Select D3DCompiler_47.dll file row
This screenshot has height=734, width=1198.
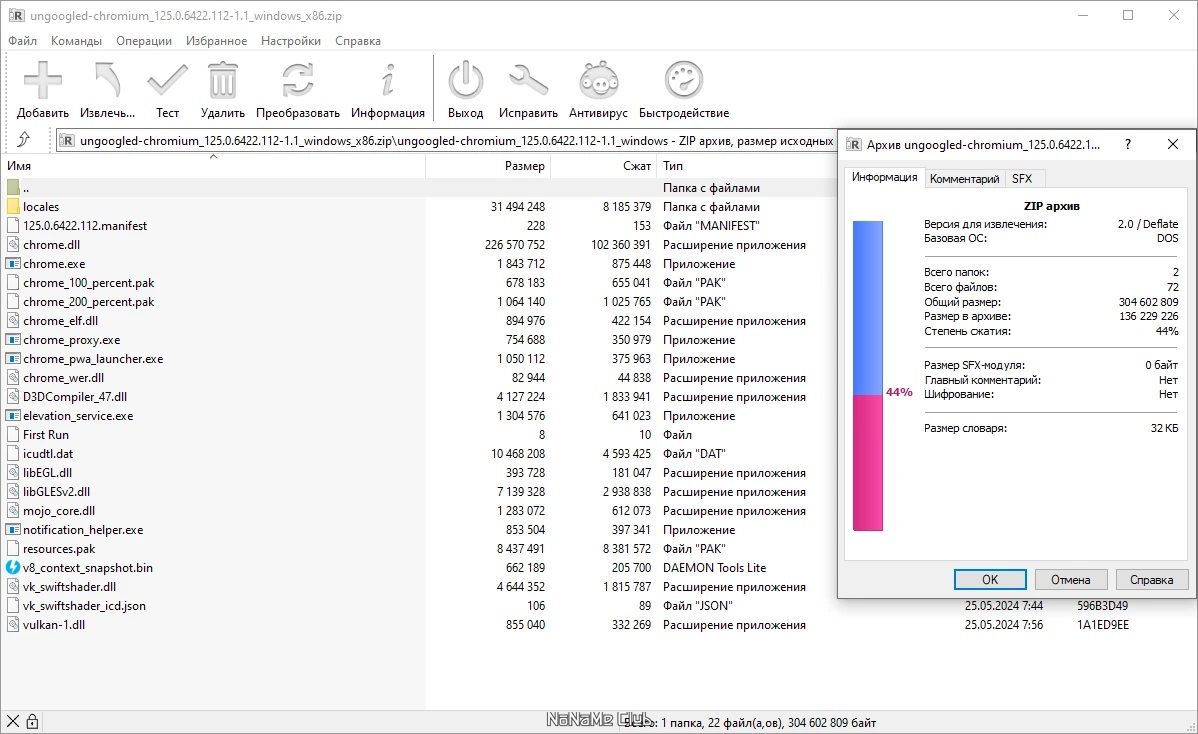[418, 396]
